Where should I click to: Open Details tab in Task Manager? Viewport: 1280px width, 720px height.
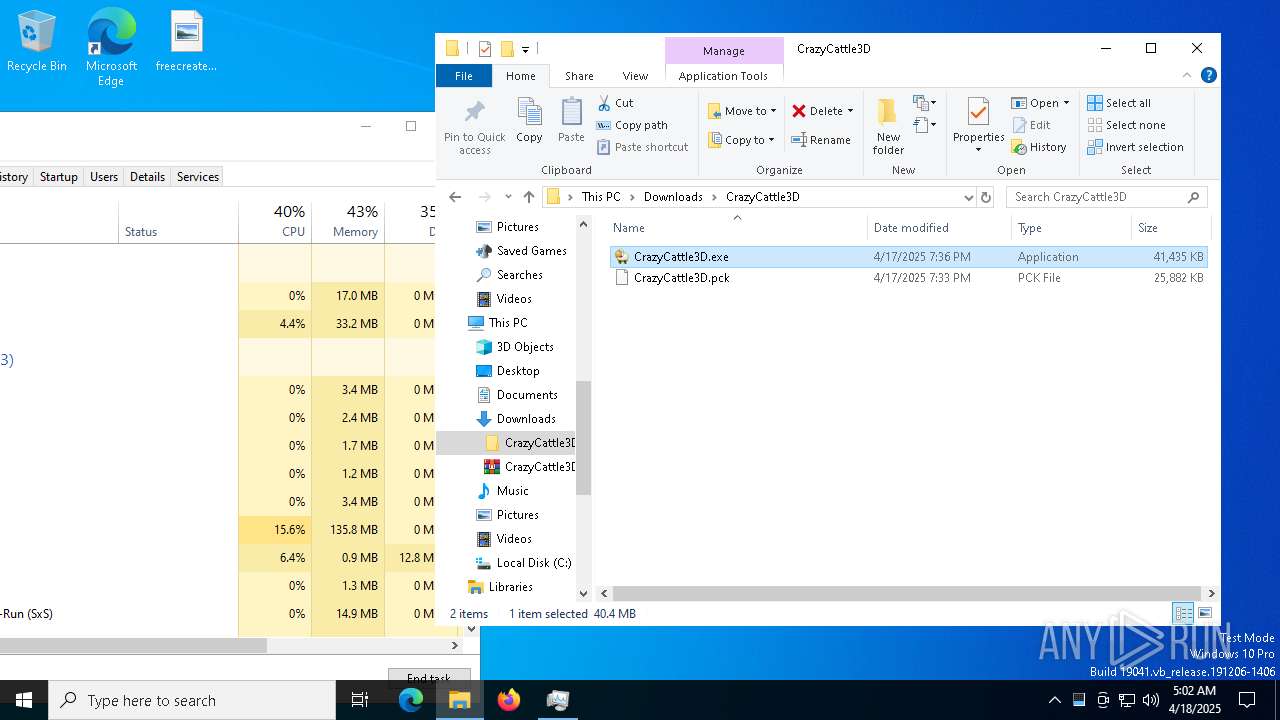pos(147,177)
